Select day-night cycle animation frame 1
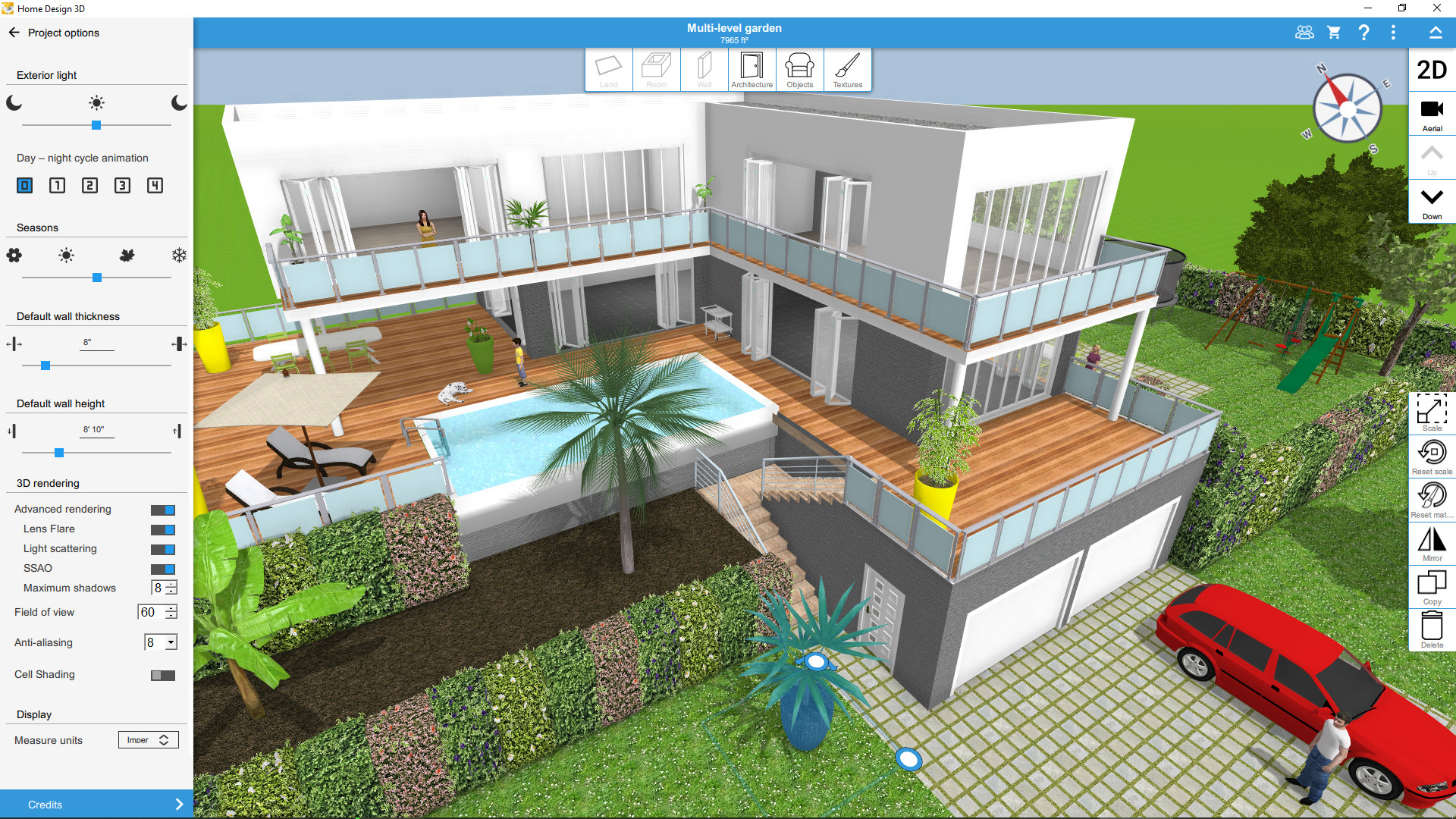The image size is (1456, 819). [x=57, y=184]
